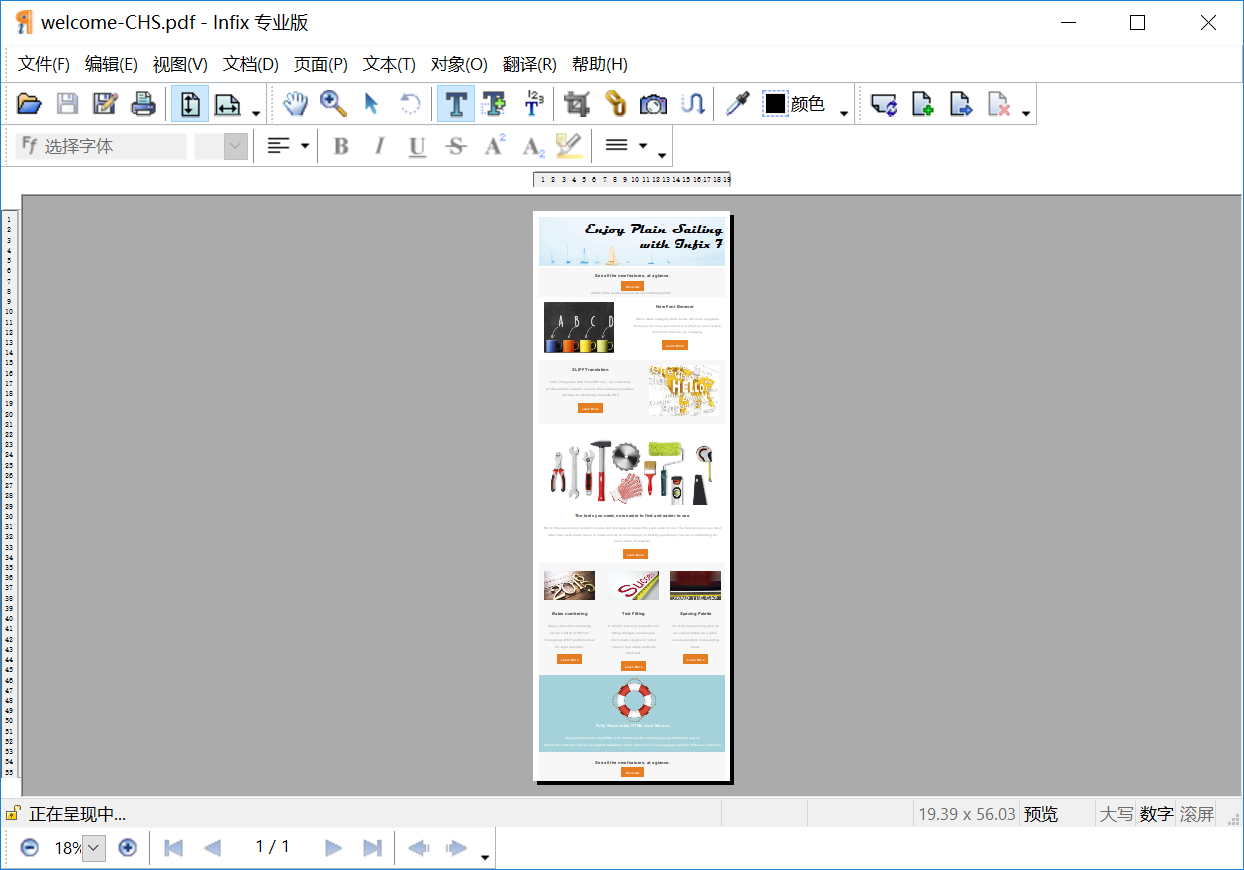Toggle the Text edit T tool
The image size is (1244, 870).
[456, 104]
